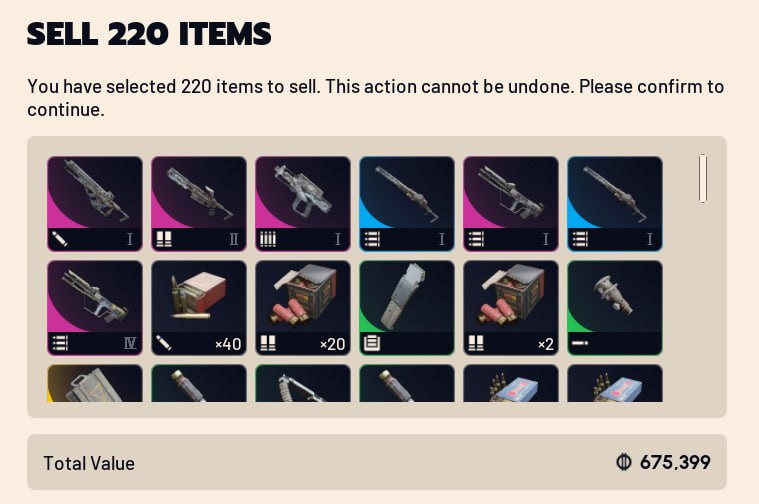Click the first green-bordered grip item in third row

(x=199, y=383)
